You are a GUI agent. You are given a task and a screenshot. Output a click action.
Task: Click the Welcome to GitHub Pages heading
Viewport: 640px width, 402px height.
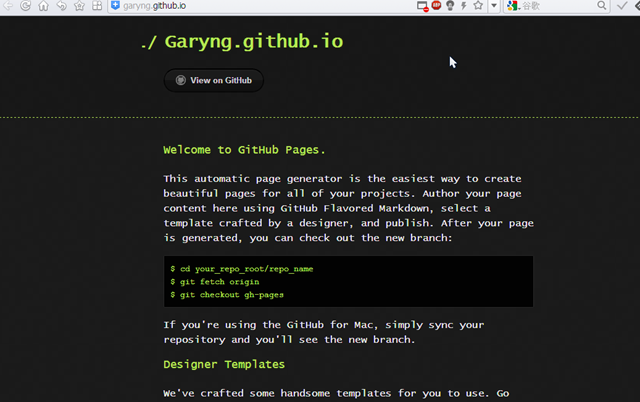point(244,150)
